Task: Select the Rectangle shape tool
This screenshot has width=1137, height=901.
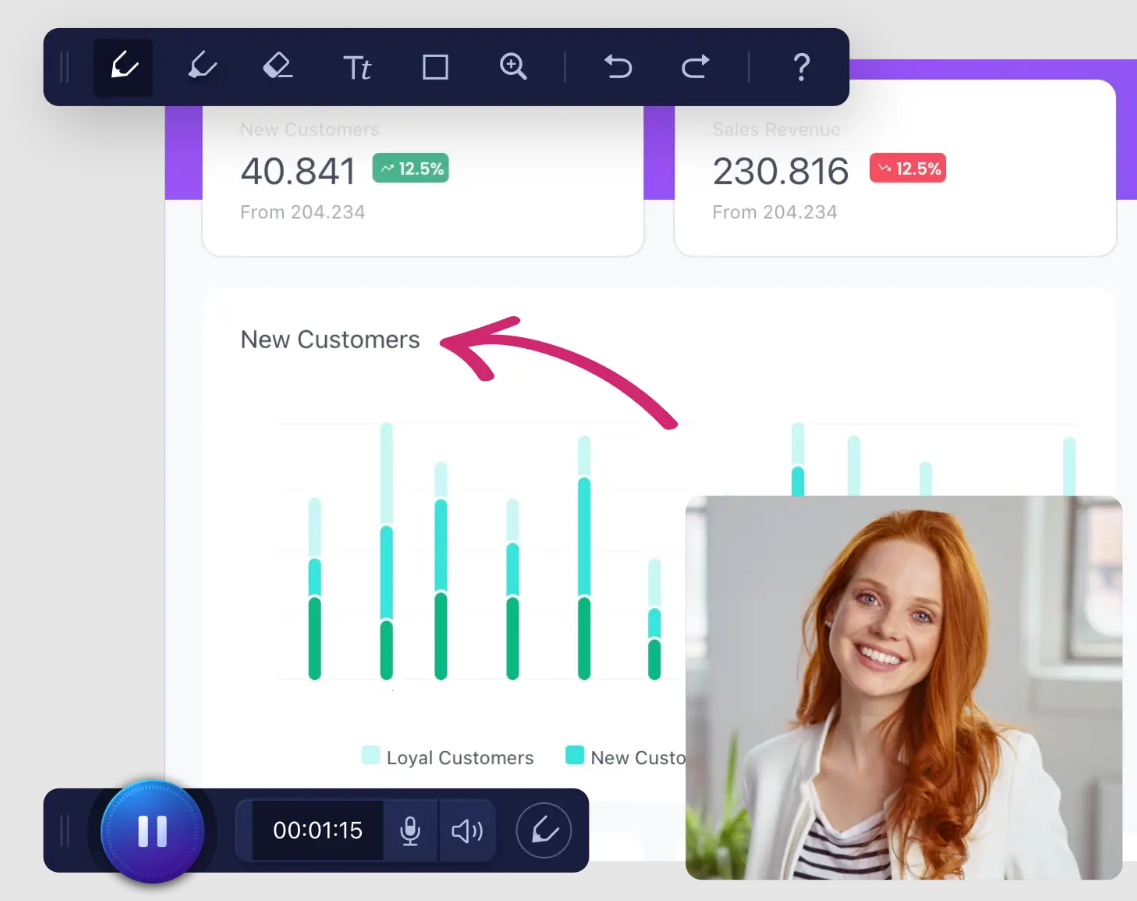Action: pyautogui.click(x=435, y=67)
